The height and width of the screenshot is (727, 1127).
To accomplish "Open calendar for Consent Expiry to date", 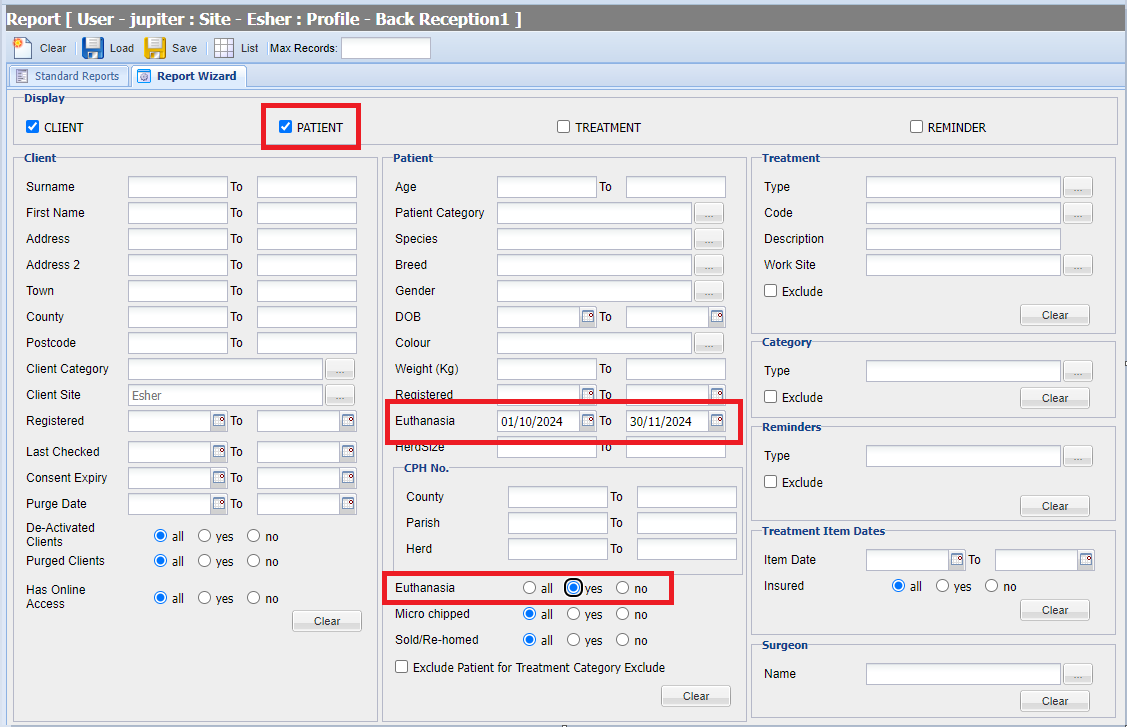I will (x=349, y=477).
